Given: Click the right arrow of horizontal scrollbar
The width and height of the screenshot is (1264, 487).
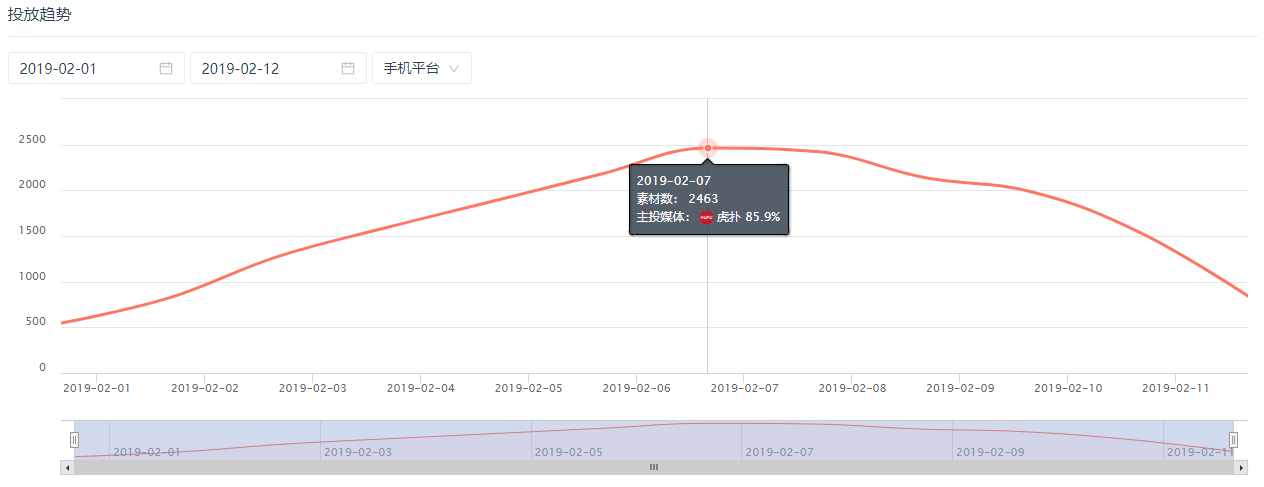Looking at the screenshot, I should [x=1242, y=467].
